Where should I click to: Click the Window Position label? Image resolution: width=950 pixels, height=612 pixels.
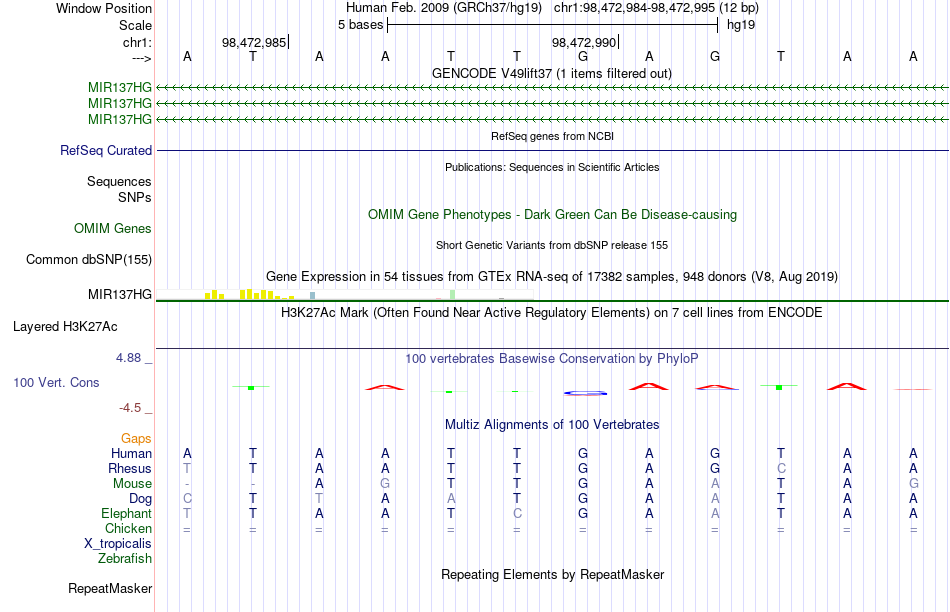click(x=104, y=8)
